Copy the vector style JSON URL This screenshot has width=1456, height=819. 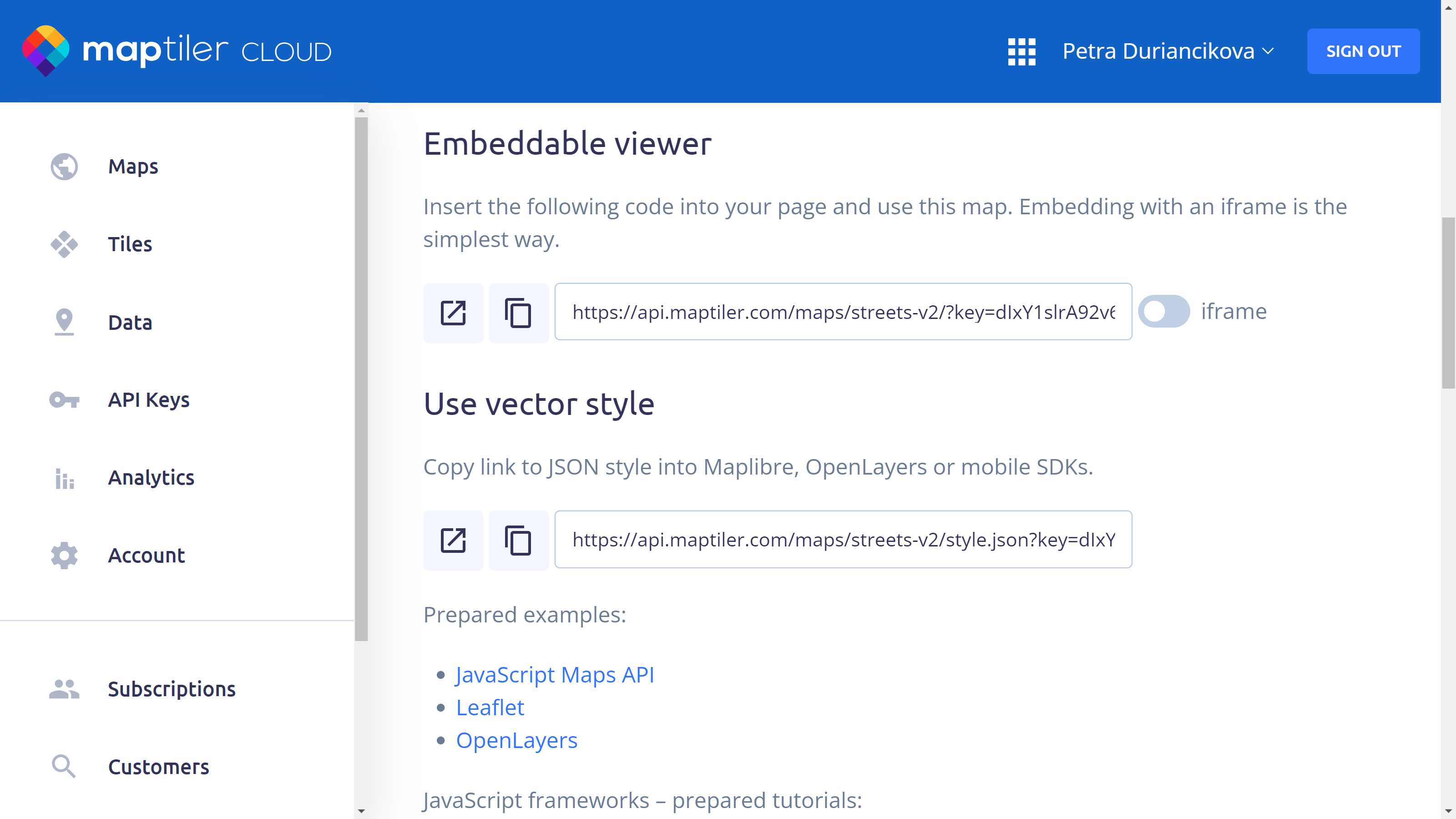(518, 541)
